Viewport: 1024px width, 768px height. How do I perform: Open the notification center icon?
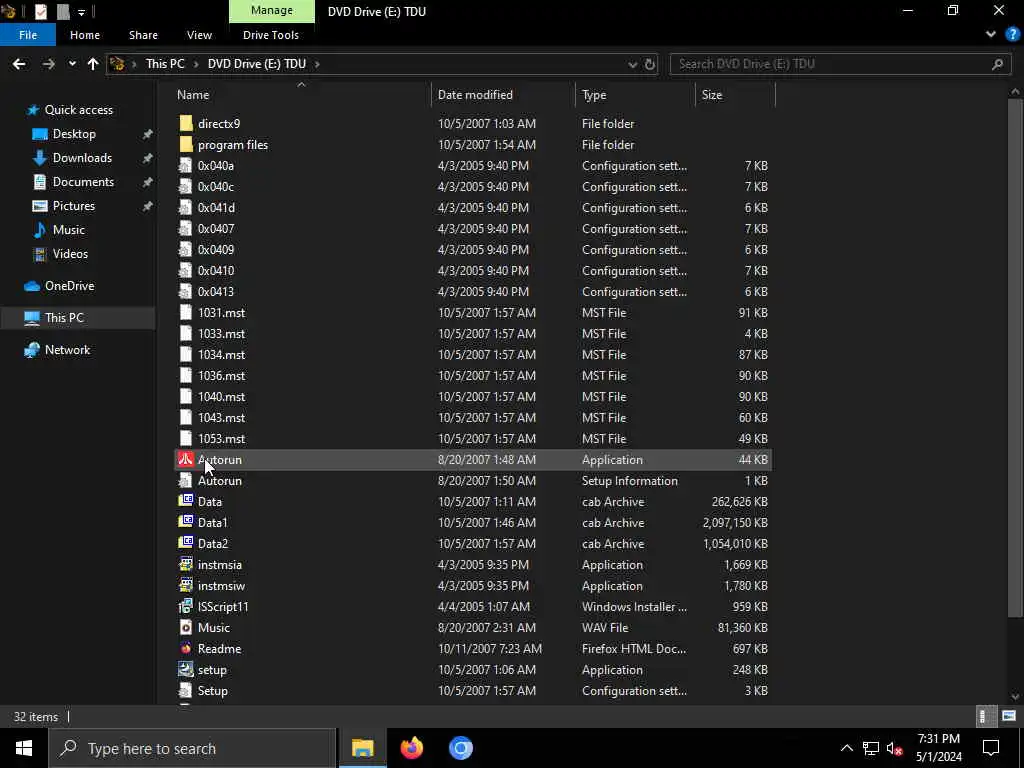991,748
